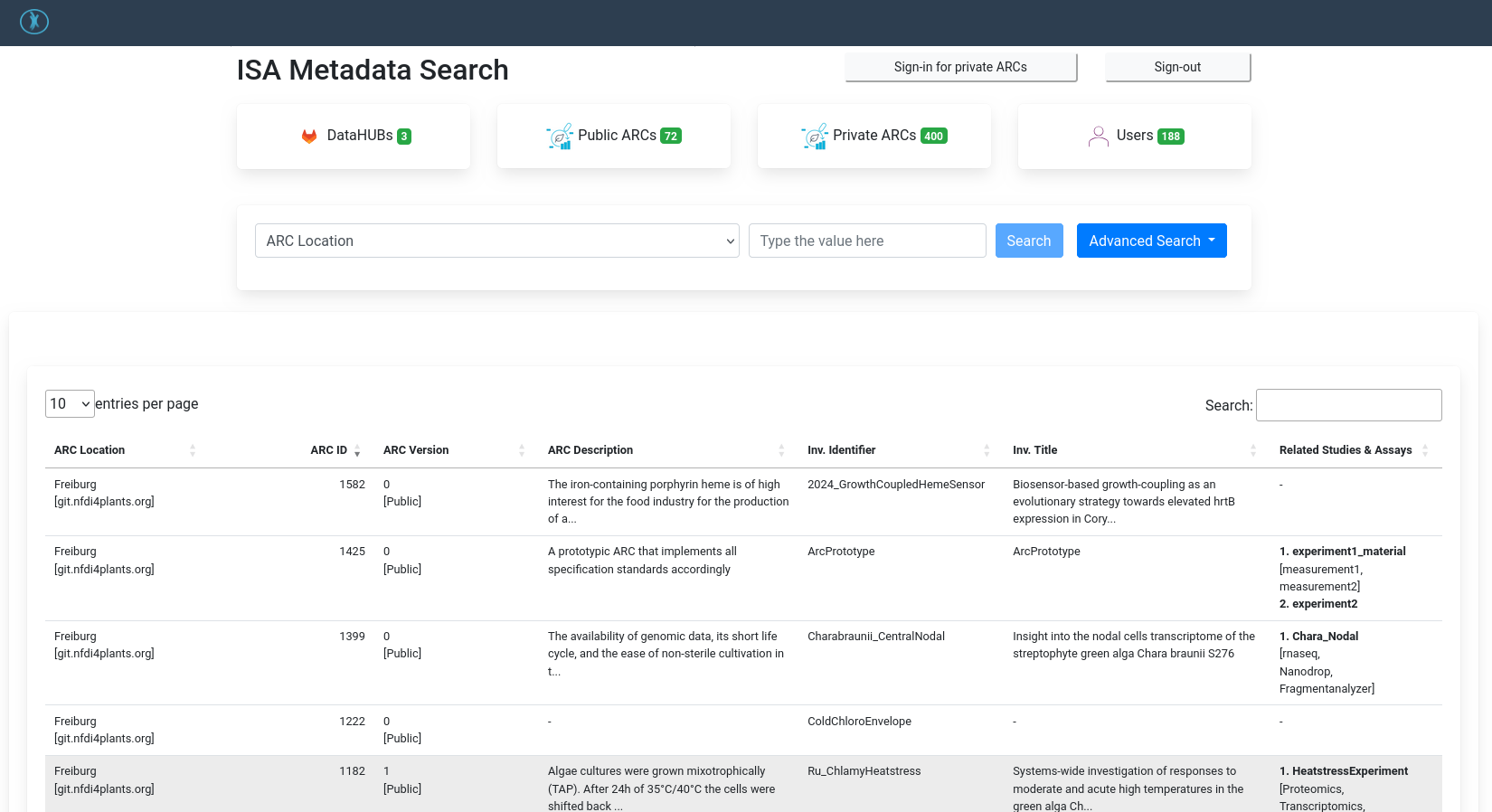Screen dimensions: 1492x812
Task: Click Sign-in for private ARCs button
Action: point(961,67)
